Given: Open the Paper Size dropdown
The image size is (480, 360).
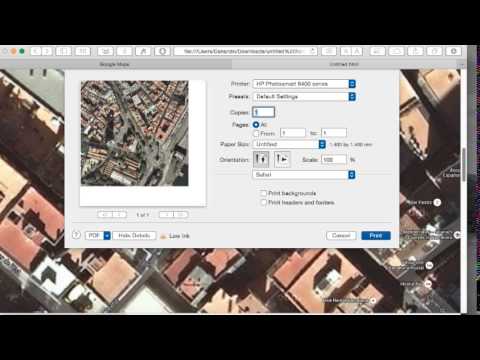Looking at the screenshot, I should coord(289,144).
